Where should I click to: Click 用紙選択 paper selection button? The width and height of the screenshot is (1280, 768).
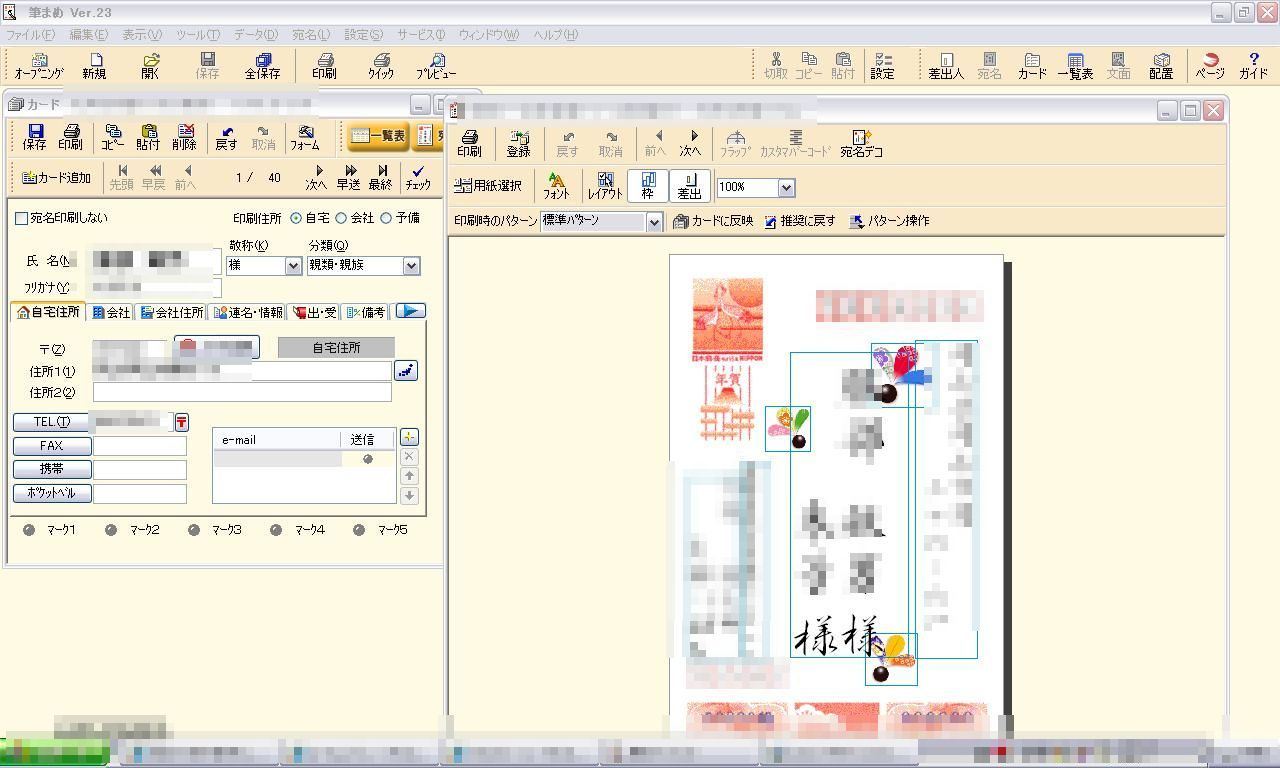pos(488,186)
